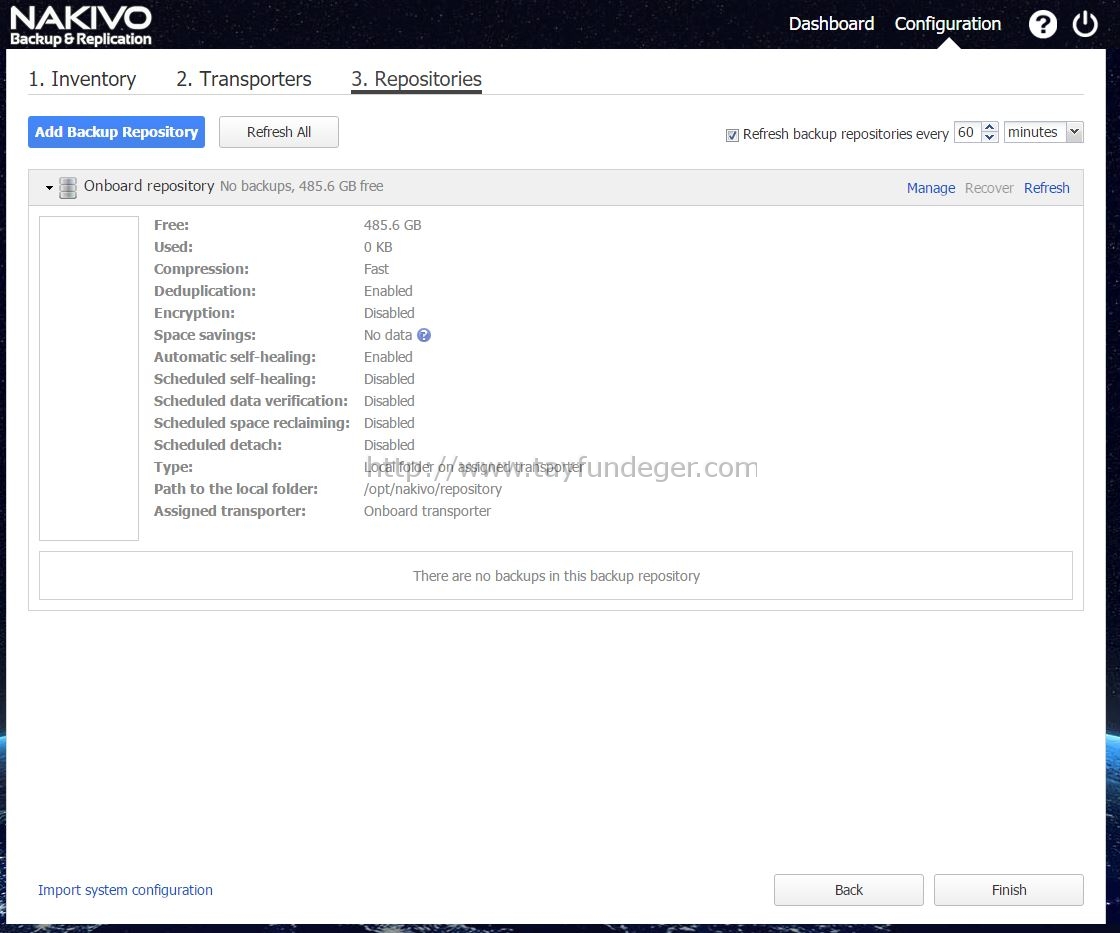Click the power logout icon
This screenshot has width=1120, height=933.
(1085, 24)
